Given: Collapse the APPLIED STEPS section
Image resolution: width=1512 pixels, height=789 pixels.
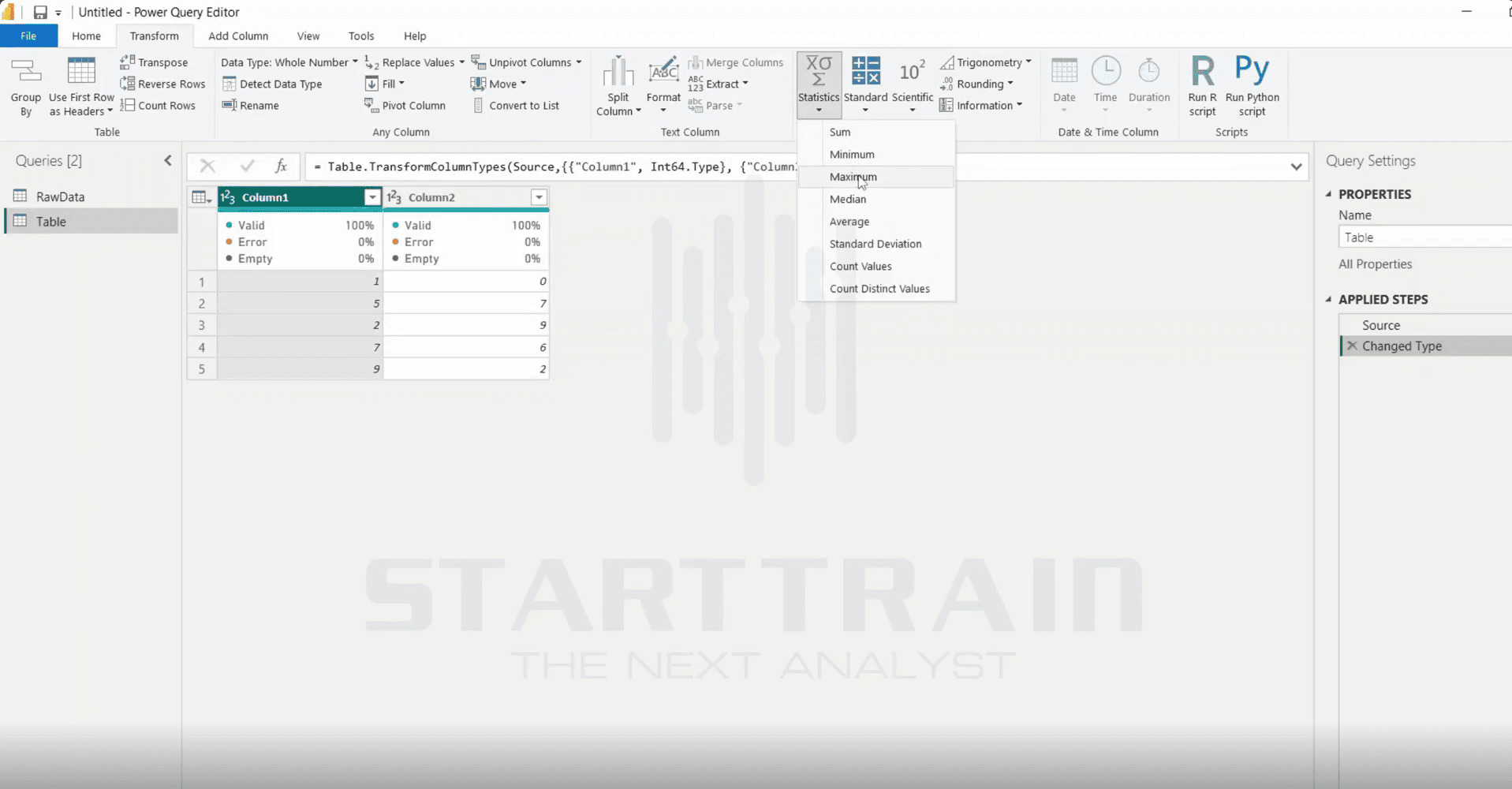Looking at the screenshot, I should tap(1328, 299).
